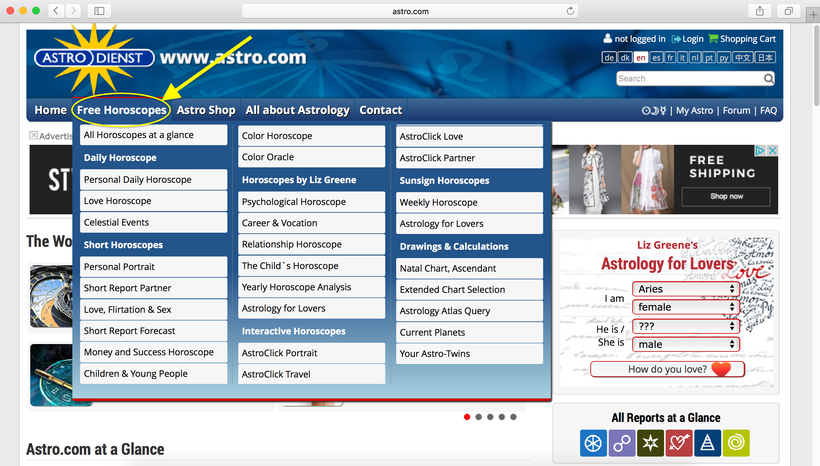Open the Shopping Cart icon link

pyautogui.click(x=713, y=39)
